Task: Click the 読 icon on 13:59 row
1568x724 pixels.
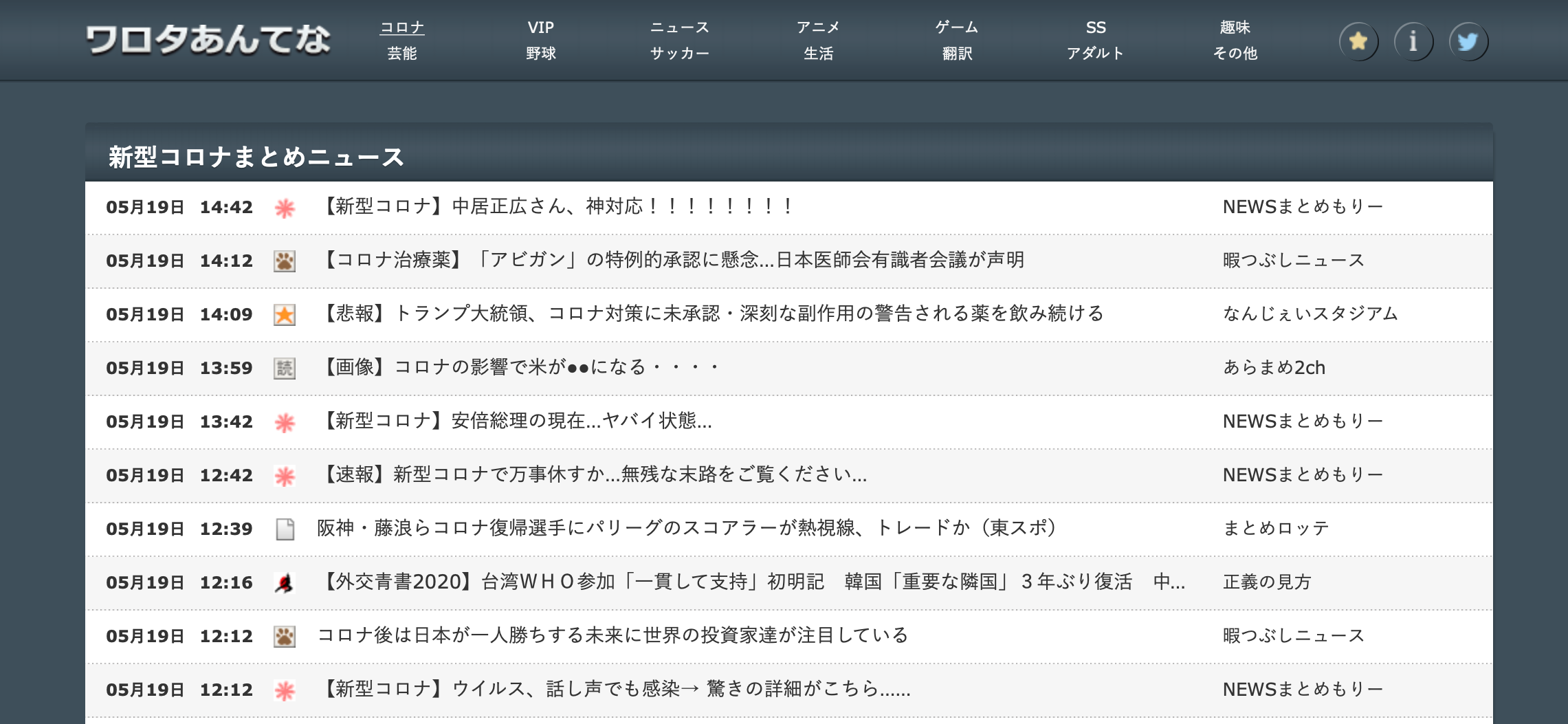Action: click(x=285, y=369)
